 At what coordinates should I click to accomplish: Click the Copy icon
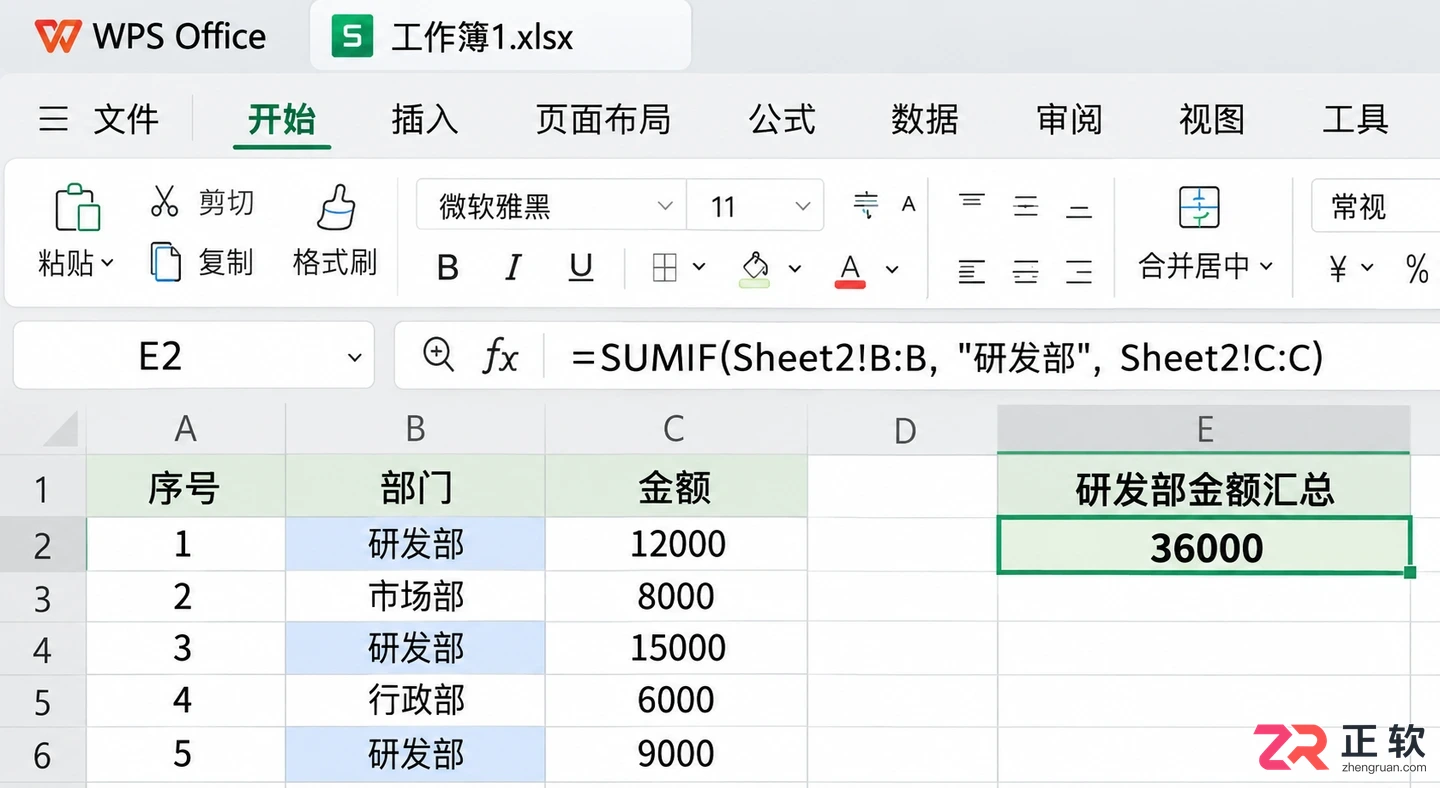click(x=165, y=262)
